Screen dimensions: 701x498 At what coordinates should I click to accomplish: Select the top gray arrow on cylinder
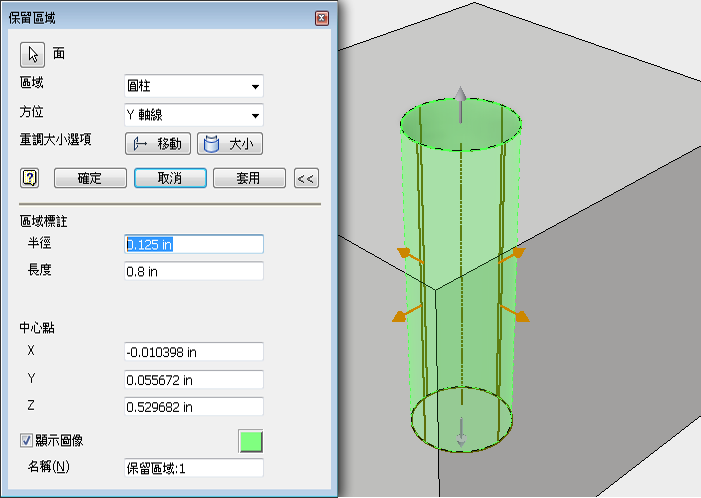(x=461, y=104)
